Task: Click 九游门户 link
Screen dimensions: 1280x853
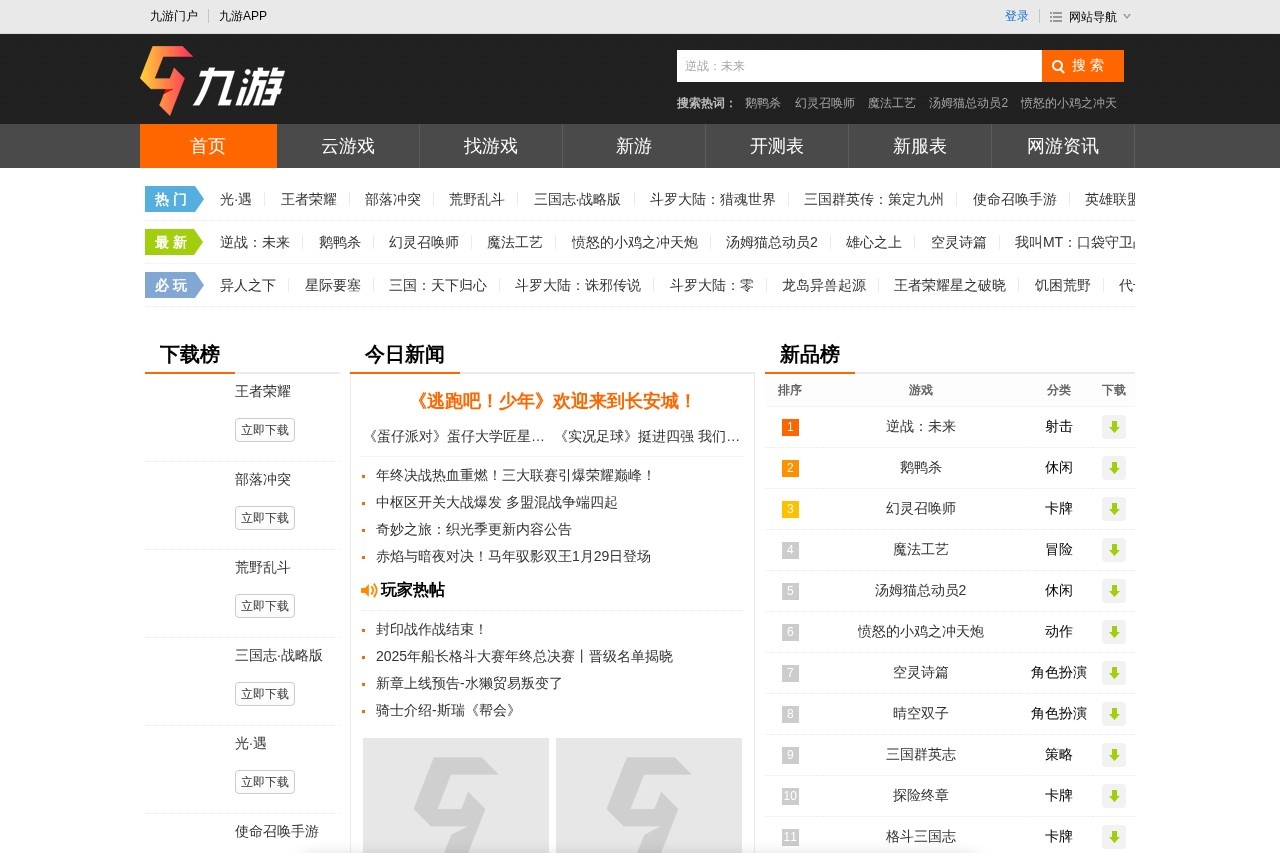Action: 174,16
